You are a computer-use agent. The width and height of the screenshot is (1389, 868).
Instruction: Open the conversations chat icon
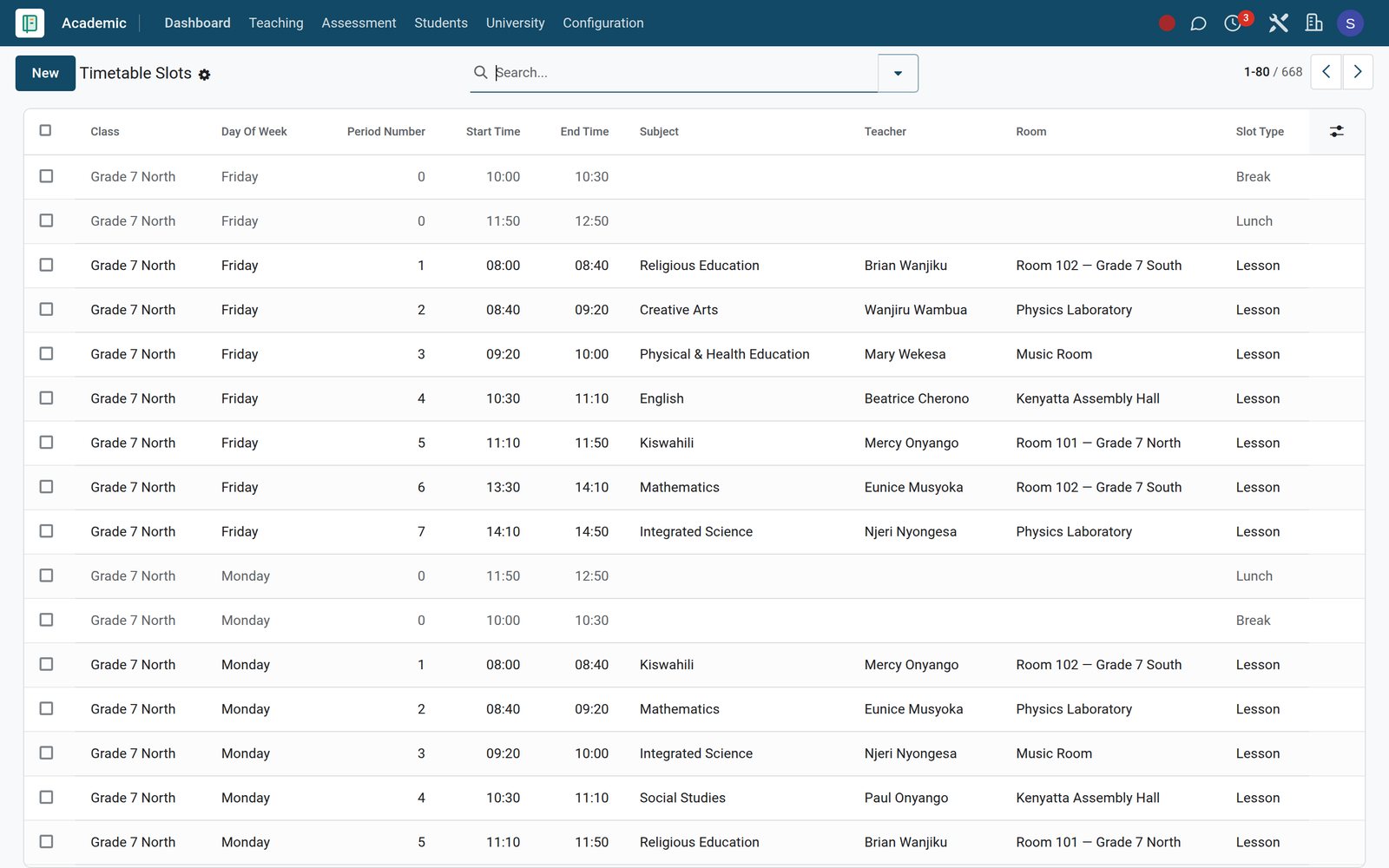1198,23
